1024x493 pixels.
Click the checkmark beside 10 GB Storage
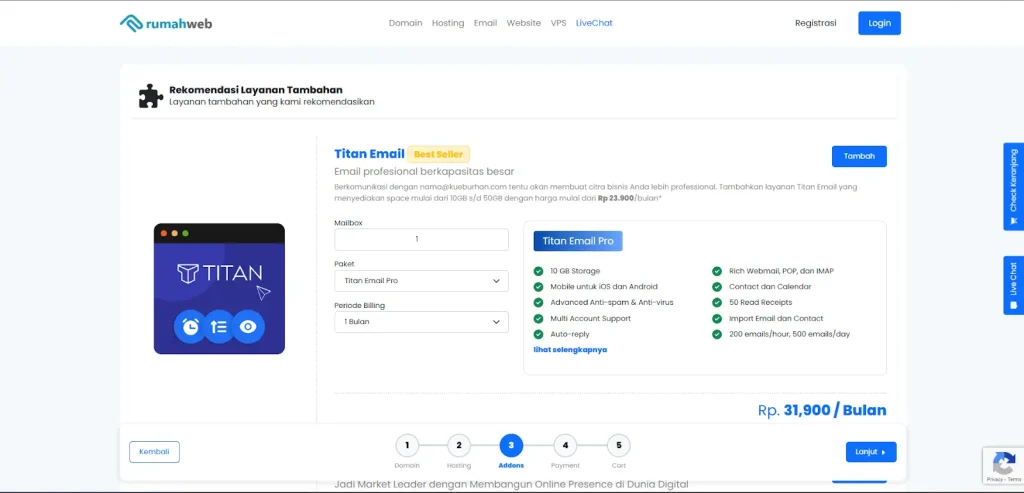(x=538, y=271)
